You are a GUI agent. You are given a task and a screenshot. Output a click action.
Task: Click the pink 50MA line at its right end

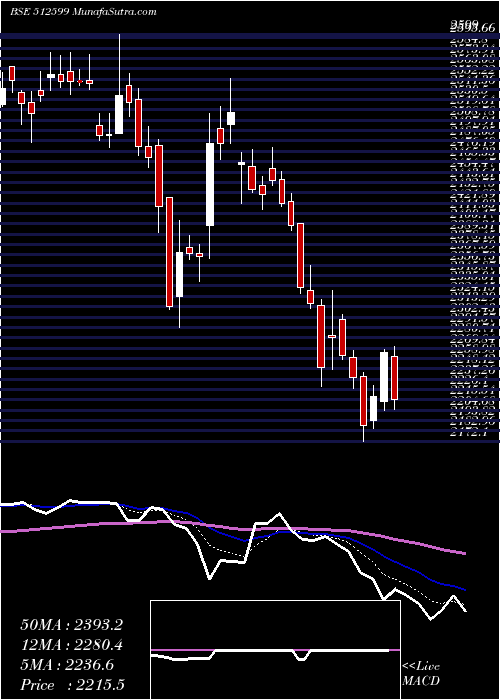(463, 553)
